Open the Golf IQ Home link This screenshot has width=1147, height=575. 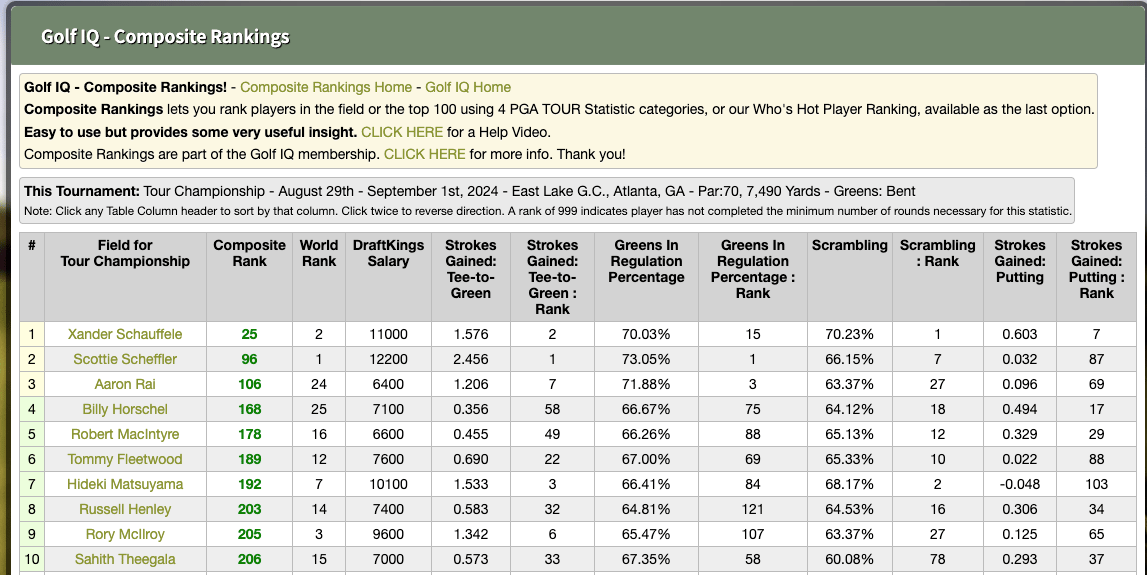pyautogui.click(x=468, y=87)
